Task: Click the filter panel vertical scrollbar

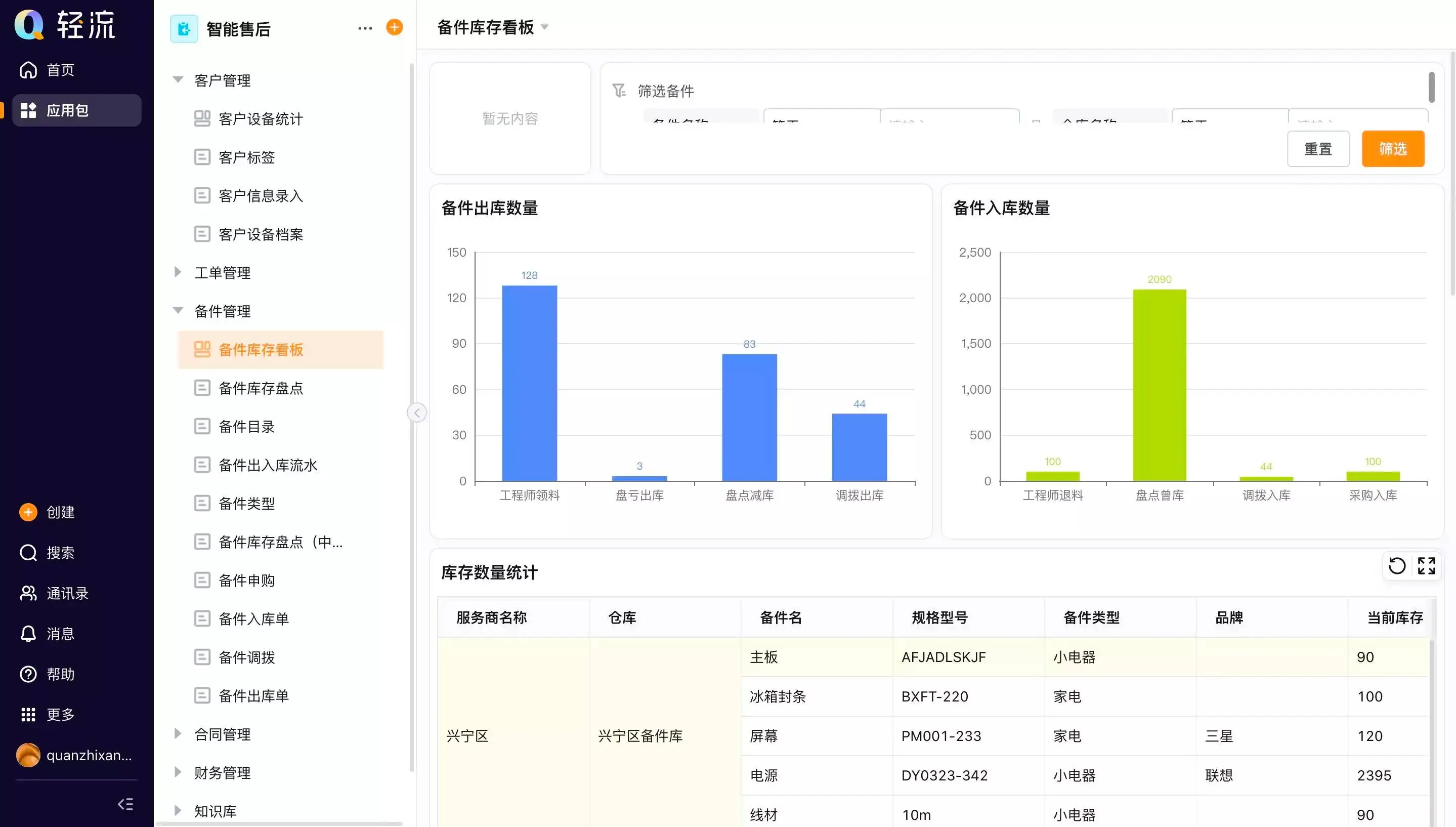Action: [x=1432, y=88]
